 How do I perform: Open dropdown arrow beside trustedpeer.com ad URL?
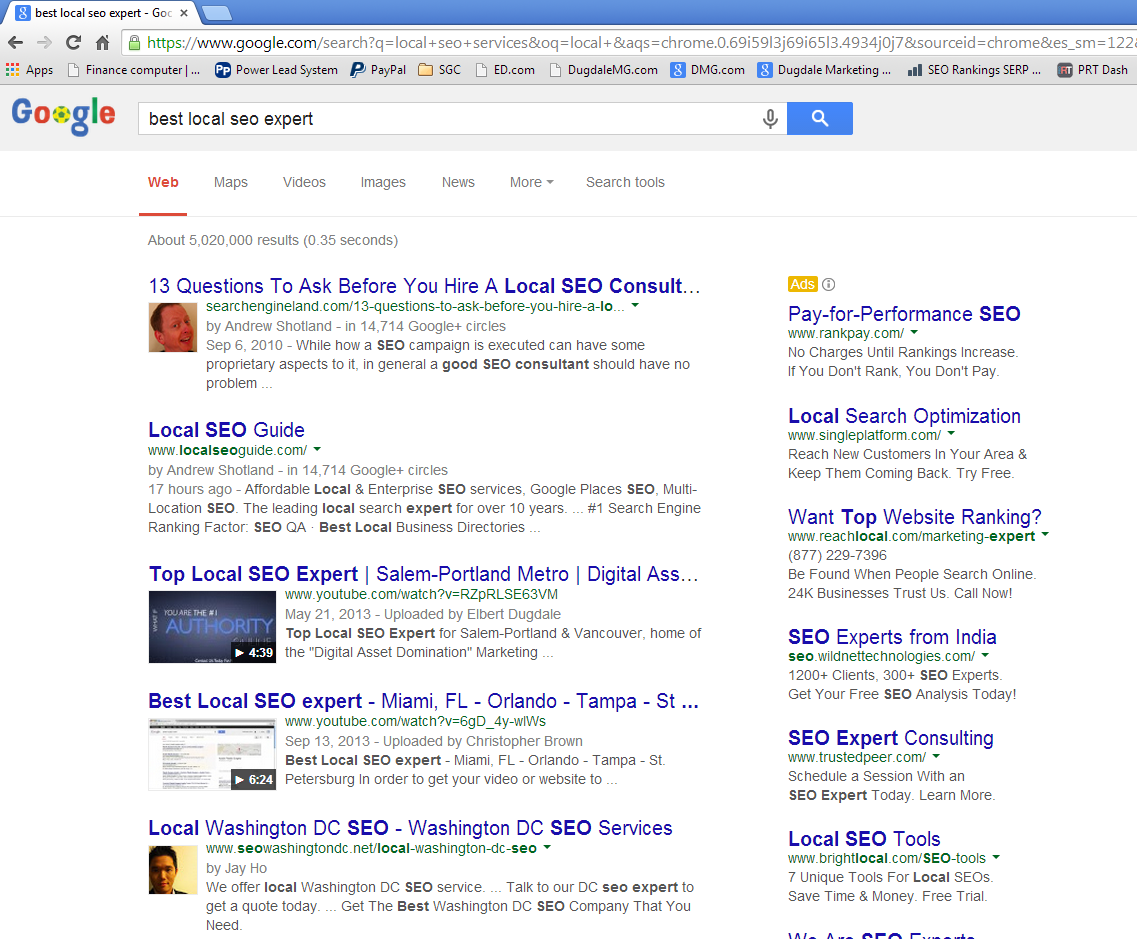936,756
